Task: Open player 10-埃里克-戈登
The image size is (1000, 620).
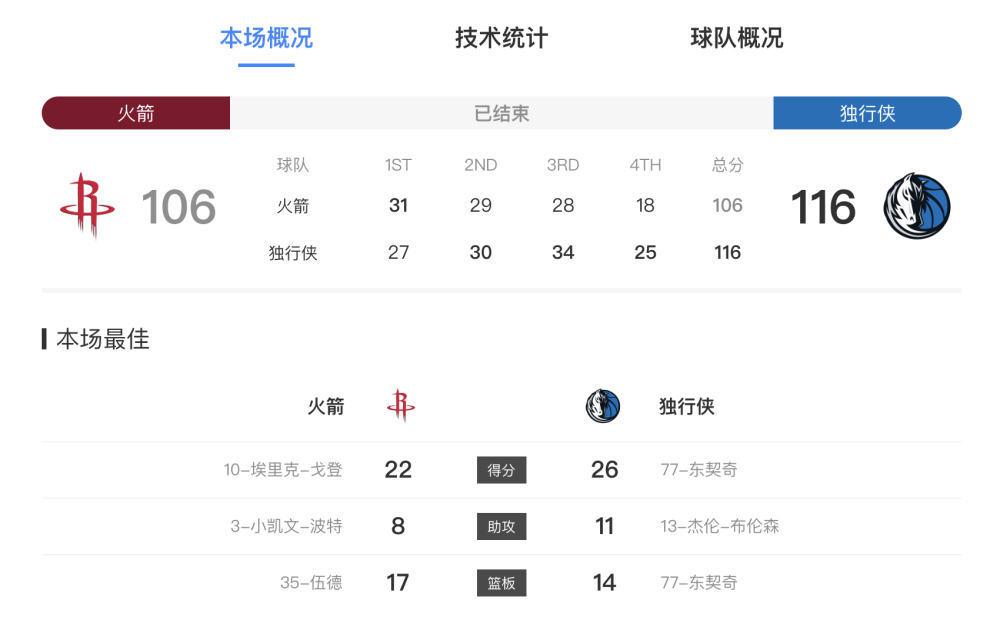Action: [x=283, y=470]
